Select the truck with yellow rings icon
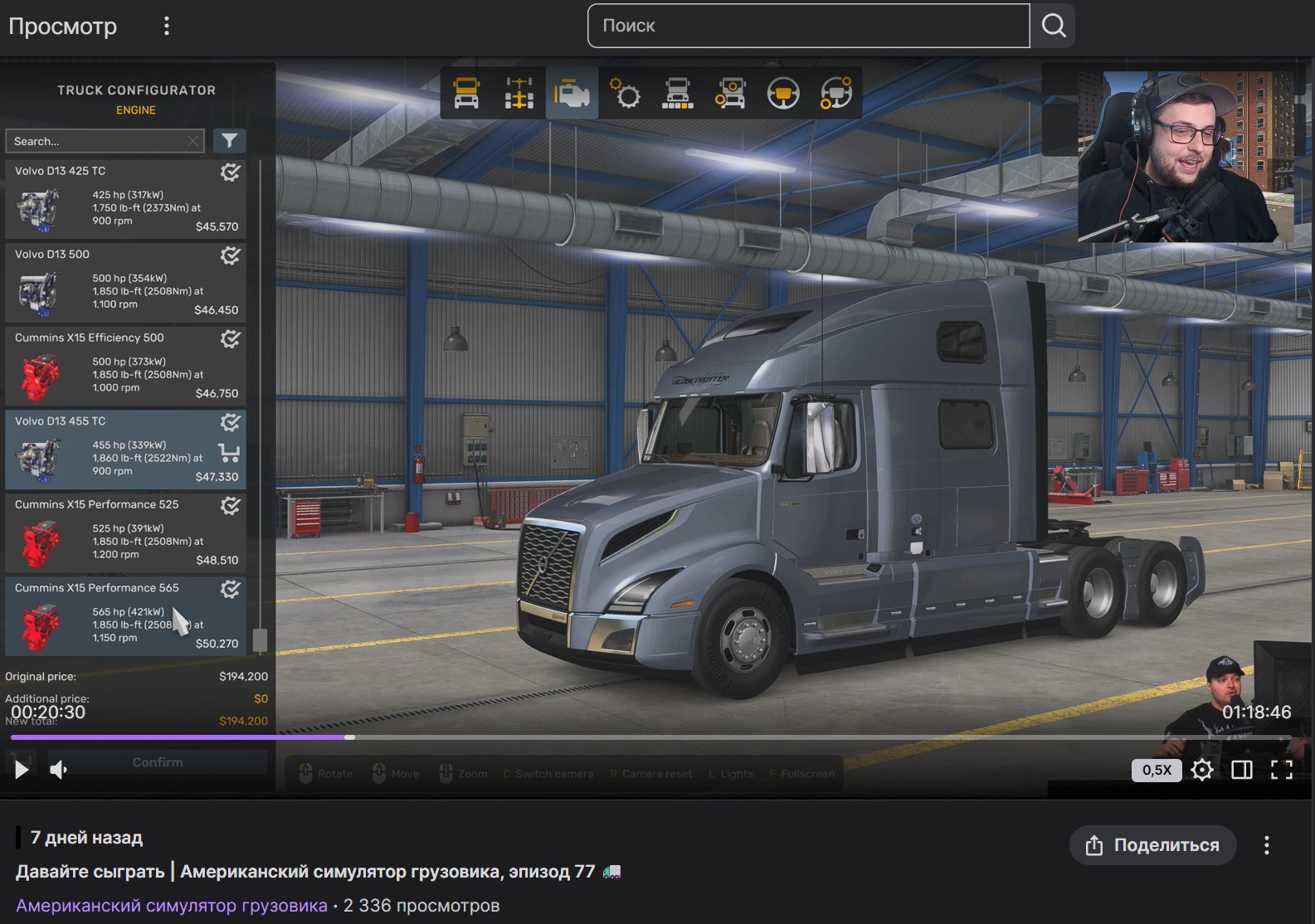The image size is (1315, 924). [x=730, y=93]
